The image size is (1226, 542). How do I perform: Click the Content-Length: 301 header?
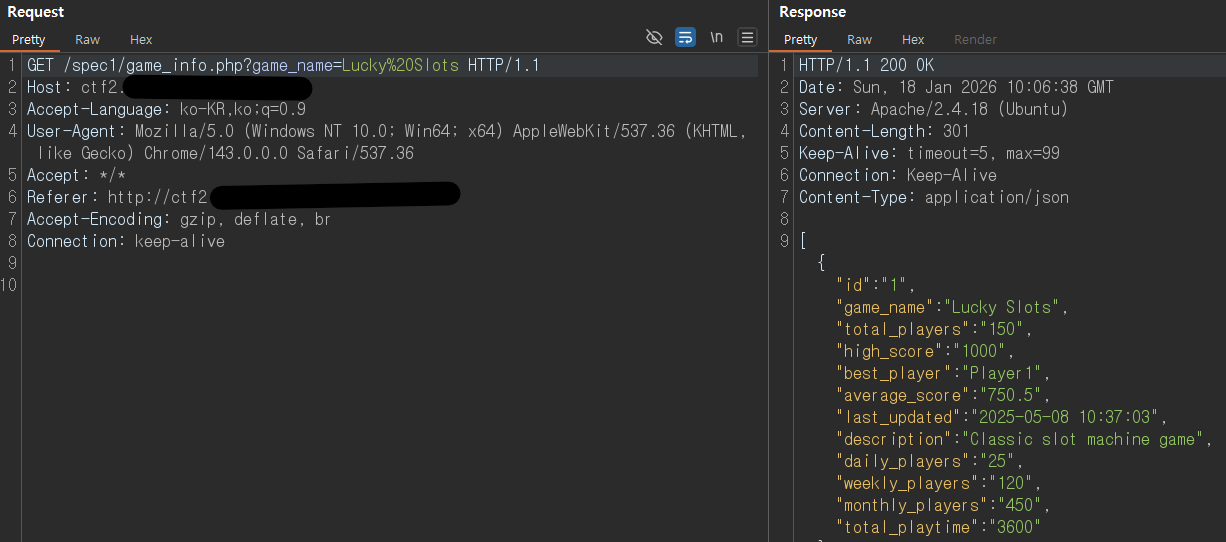(884, 132)
